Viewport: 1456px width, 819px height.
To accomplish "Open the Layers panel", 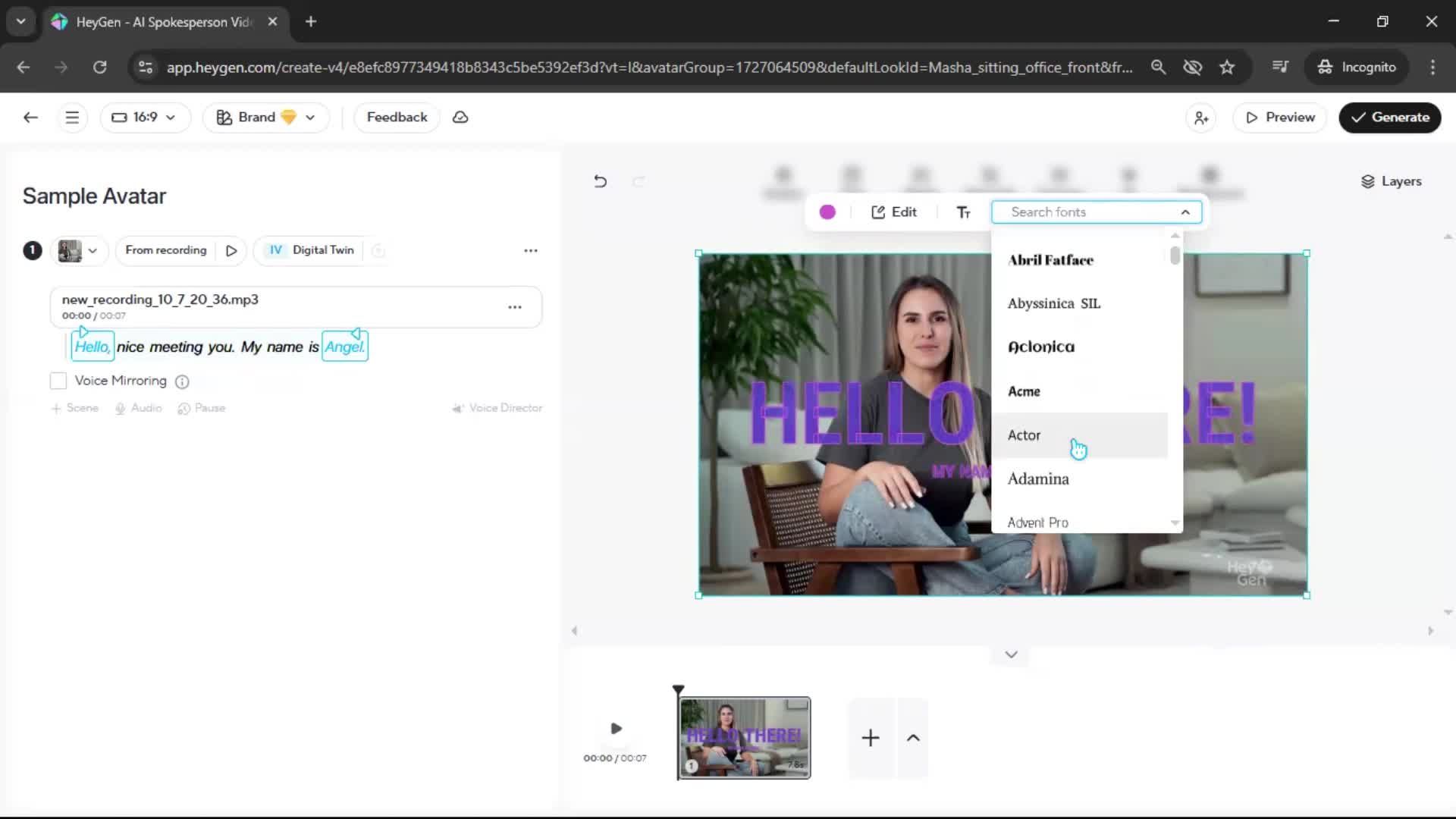I will point(1391,181).
